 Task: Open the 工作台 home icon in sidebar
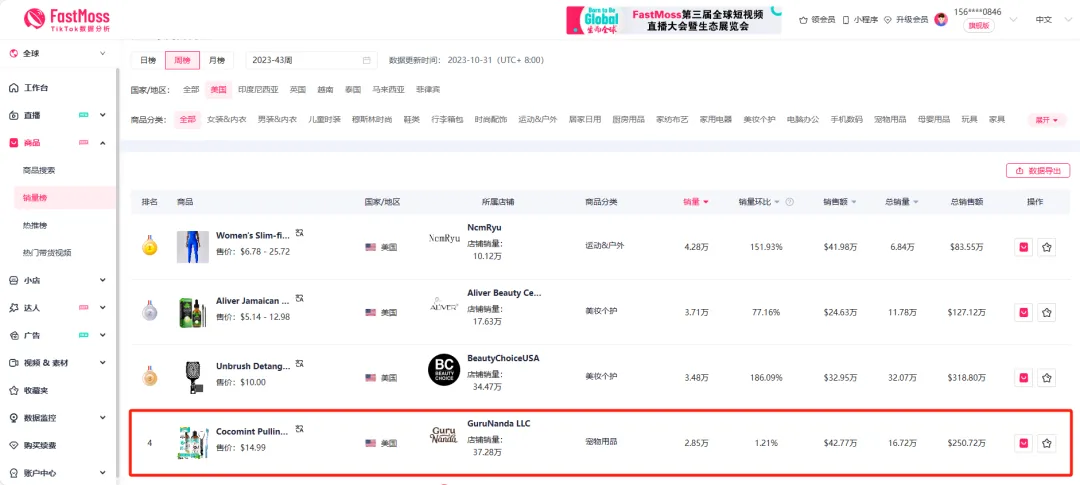coord(13,87)
